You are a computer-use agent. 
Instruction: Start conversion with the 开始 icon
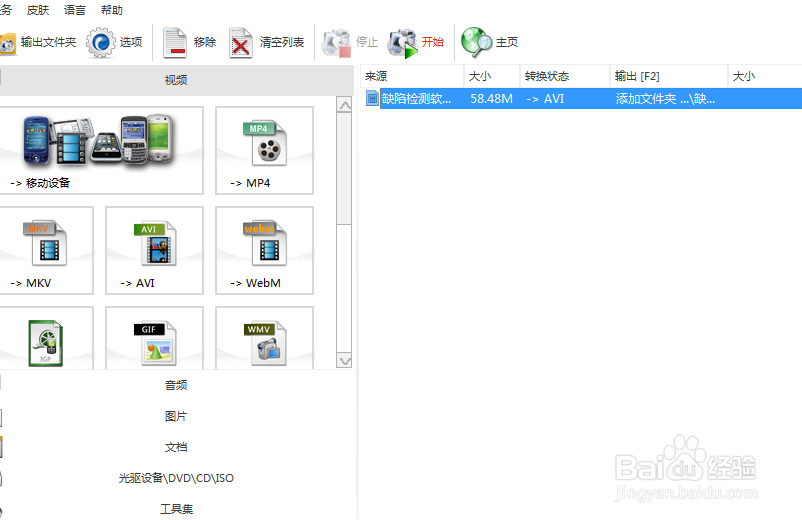tap(403, 43)
